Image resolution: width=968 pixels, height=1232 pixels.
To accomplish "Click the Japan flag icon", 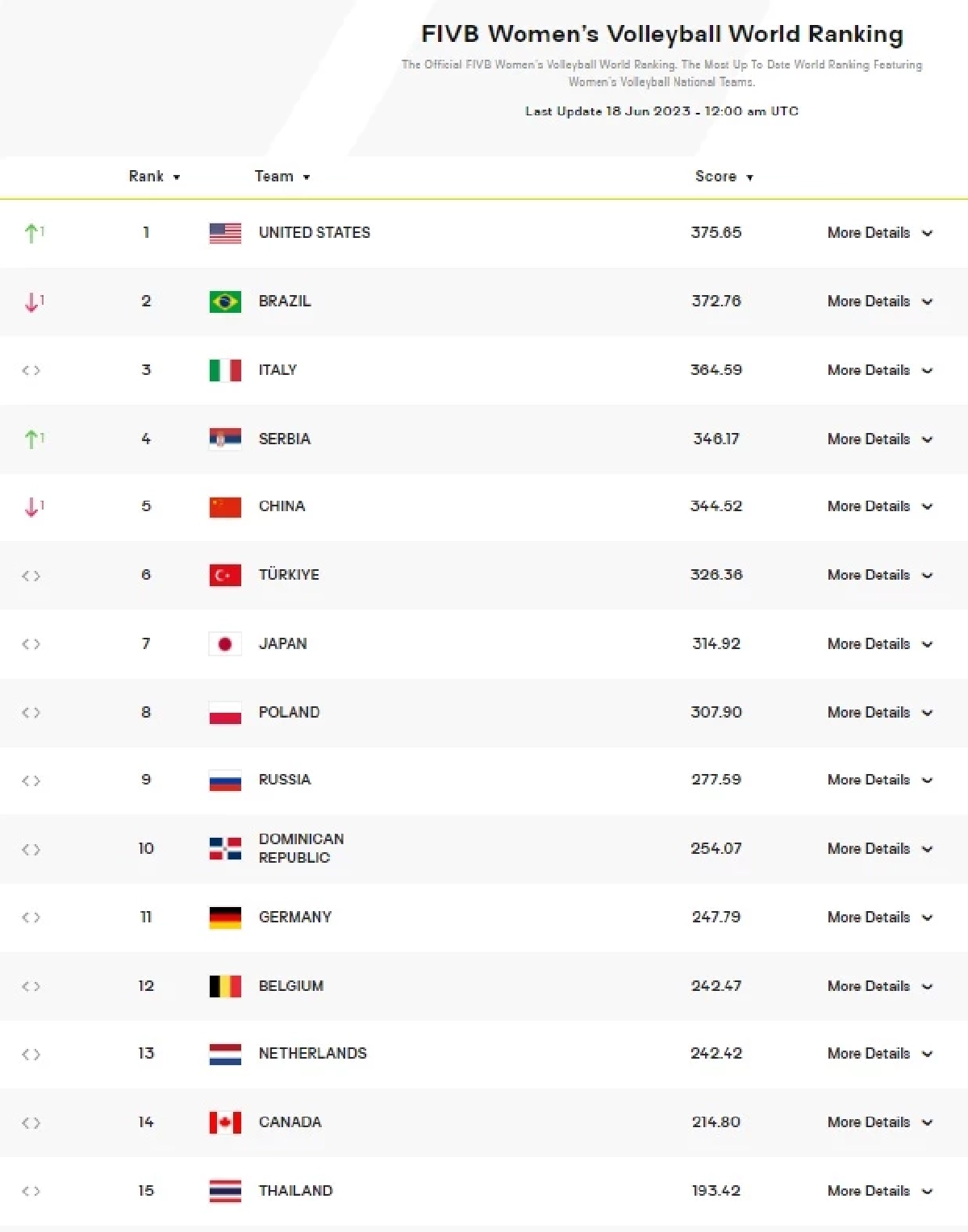I will [225, 643].
